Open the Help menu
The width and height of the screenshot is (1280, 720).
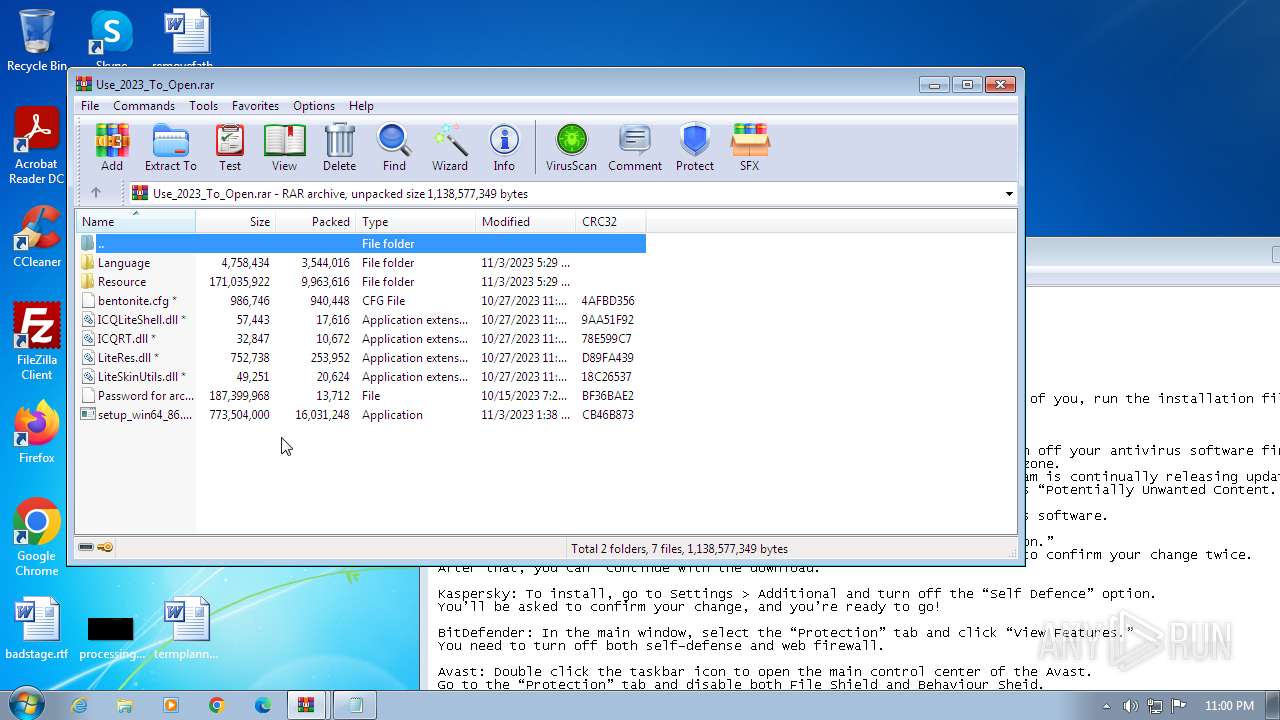point(361,106)
